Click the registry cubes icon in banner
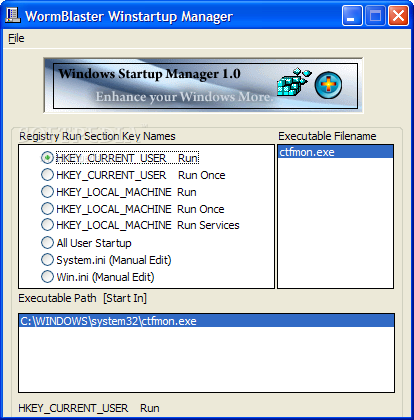 [x=294, y=82]
